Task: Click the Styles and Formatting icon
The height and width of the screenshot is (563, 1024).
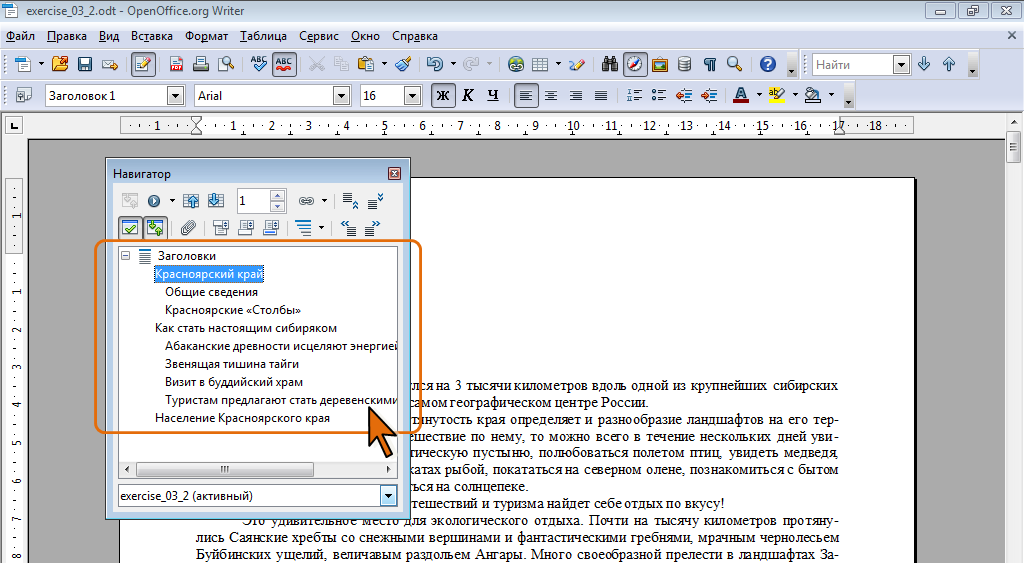Action: 24,95
